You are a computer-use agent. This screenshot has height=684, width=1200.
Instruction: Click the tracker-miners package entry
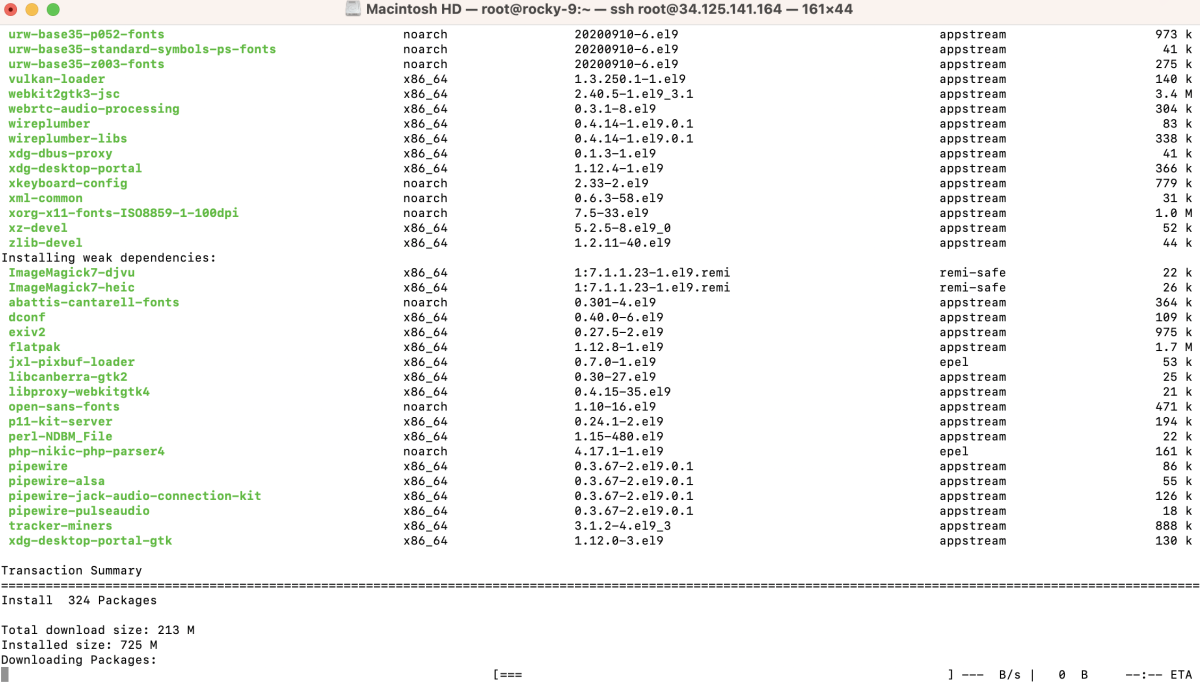[60, 526]
